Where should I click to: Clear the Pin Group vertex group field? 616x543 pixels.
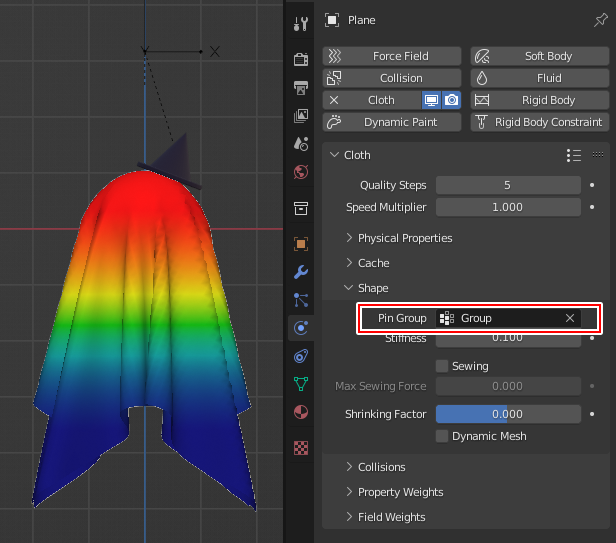pyautogui.click(x=570, y=318)
